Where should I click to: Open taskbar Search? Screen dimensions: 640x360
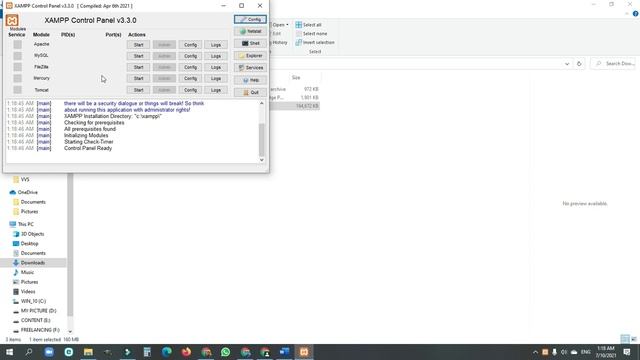tap(29, 352)
